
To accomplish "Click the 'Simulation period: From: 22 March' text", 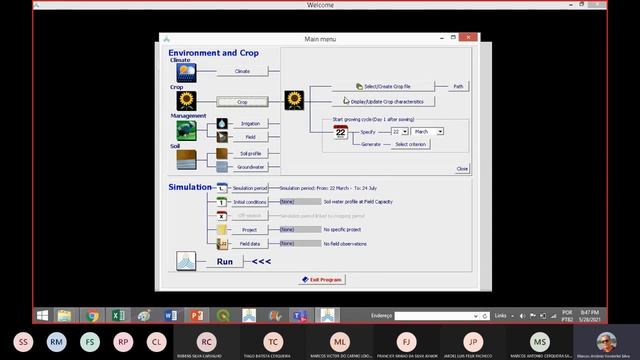I will (314, 188).
